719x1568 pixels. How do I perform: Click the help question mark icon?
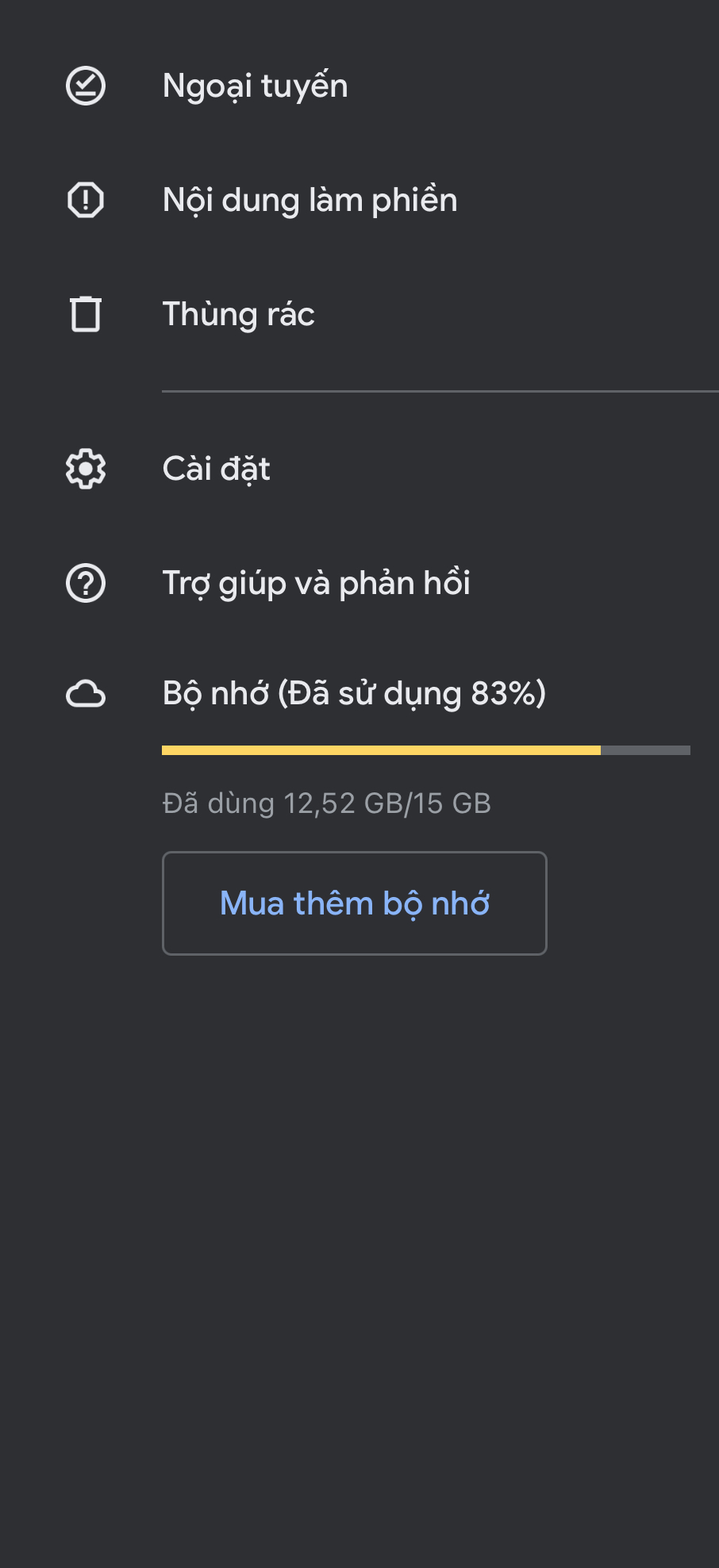coord(86,584)
